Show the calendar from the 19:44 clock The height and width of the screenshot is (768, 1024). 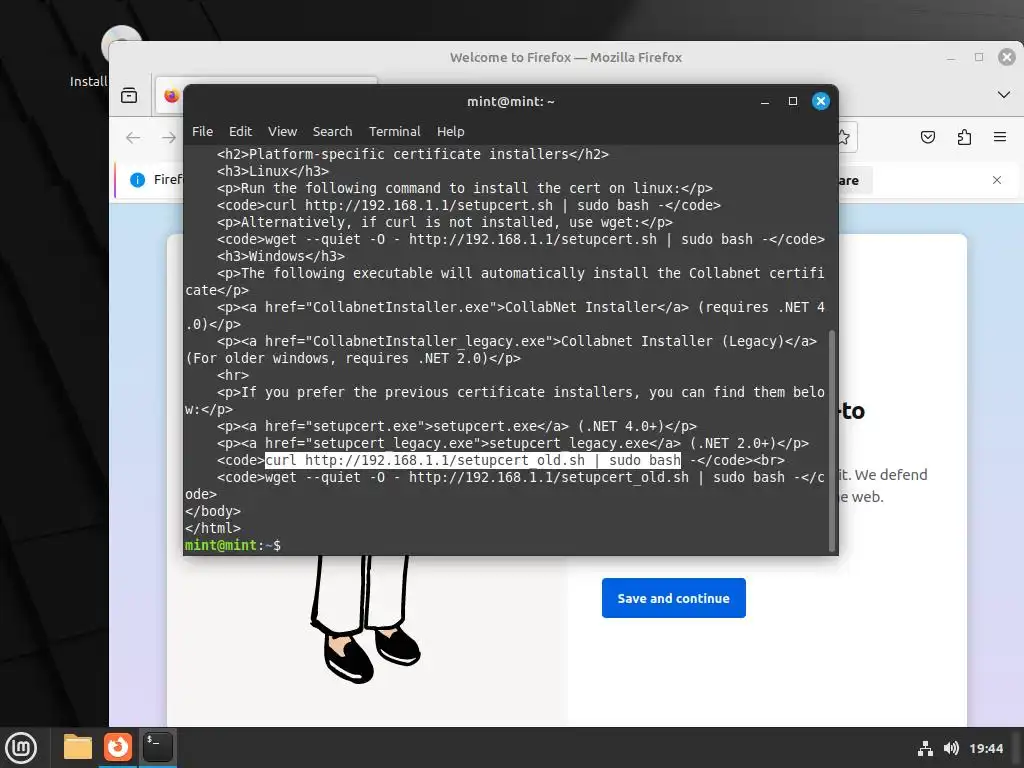(986, 748)
